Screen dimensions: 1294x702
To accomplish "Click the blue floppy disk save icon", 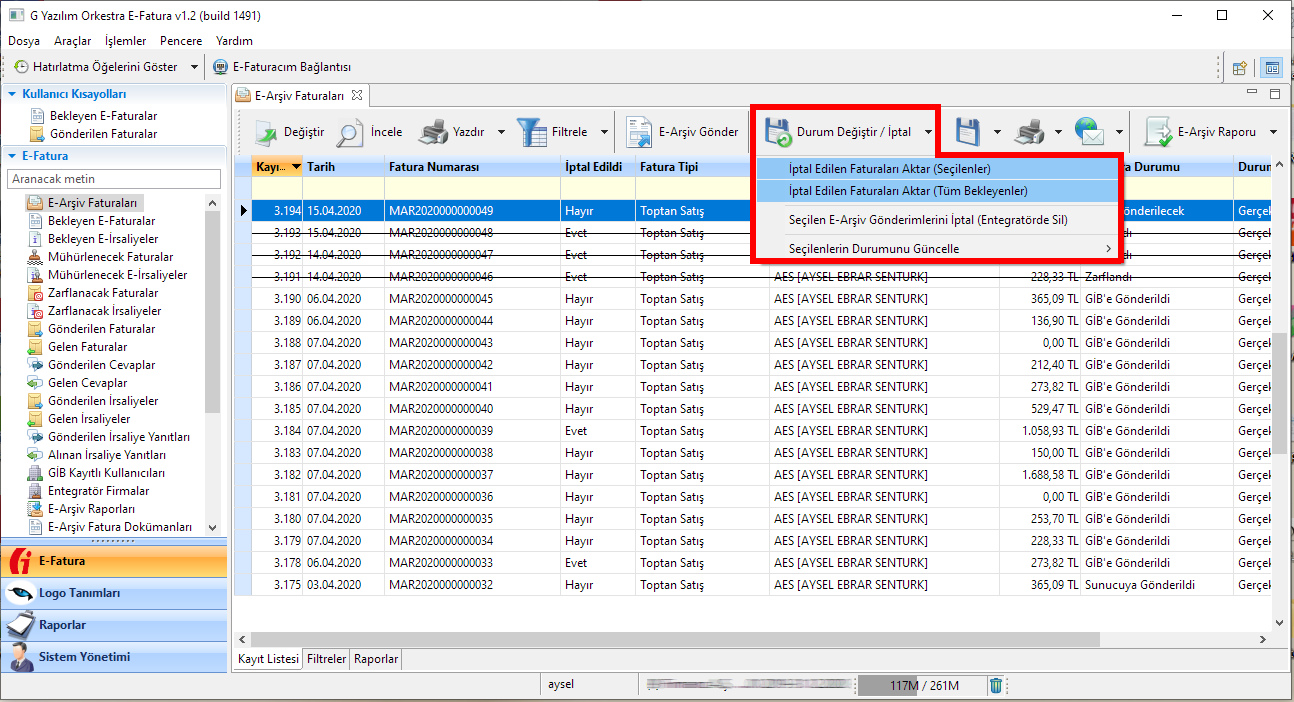I will coord(967,132).
